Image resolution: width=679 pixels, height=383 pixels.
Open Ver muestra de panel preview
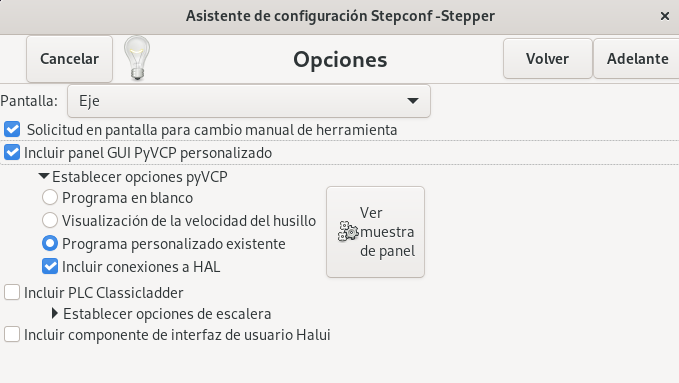tap(375, 232)
